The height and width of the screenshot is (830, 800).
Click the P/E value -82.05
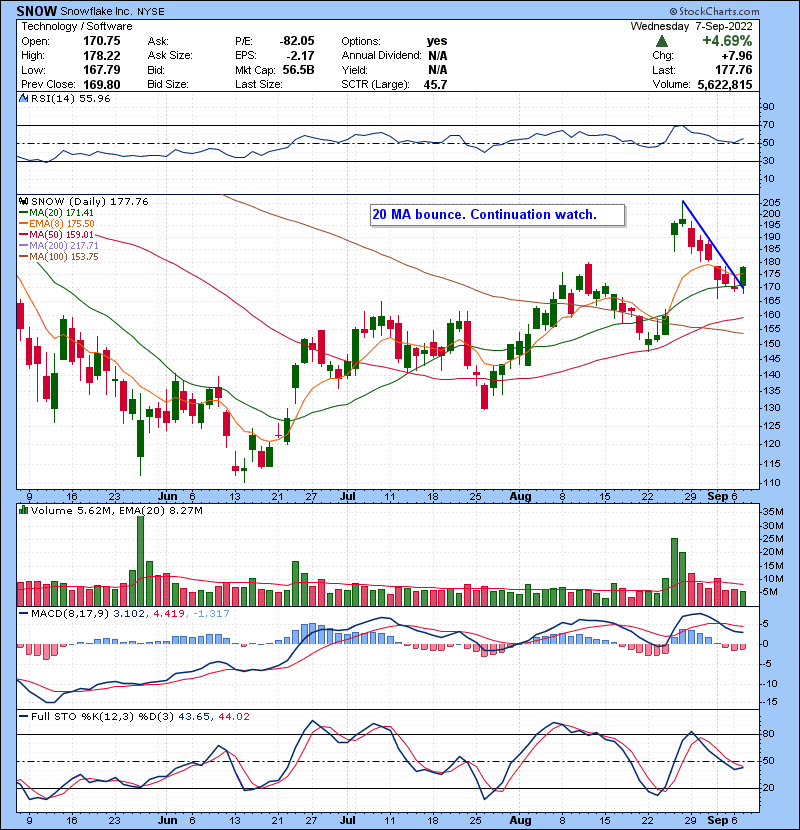[x=297, y=41]
